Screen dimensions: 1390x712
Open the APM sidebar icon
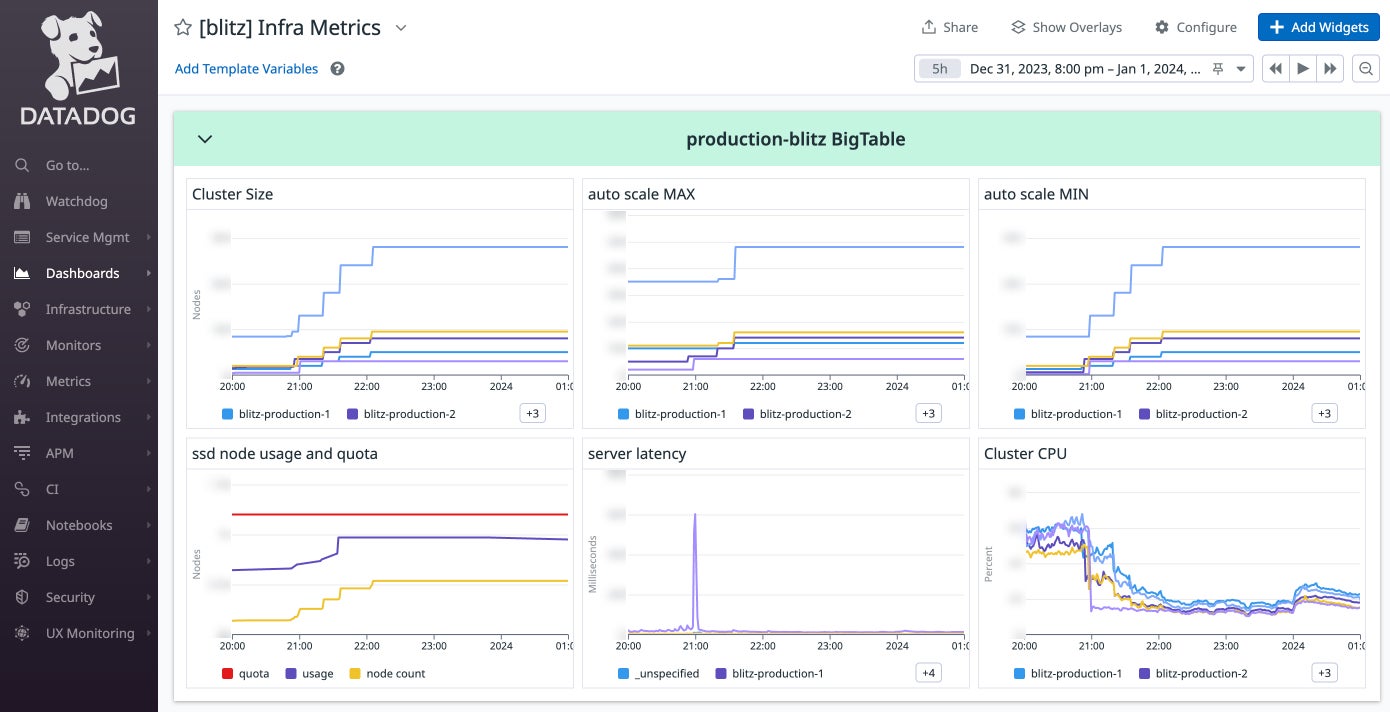tap(22, 453)
